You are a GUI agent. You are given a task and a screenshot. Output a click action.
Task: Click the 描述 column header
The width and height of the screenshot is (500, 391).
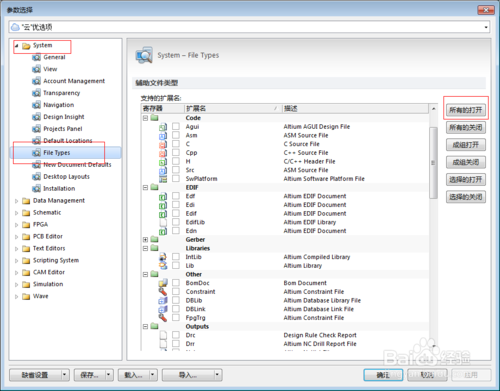click(x=355, y=109)
